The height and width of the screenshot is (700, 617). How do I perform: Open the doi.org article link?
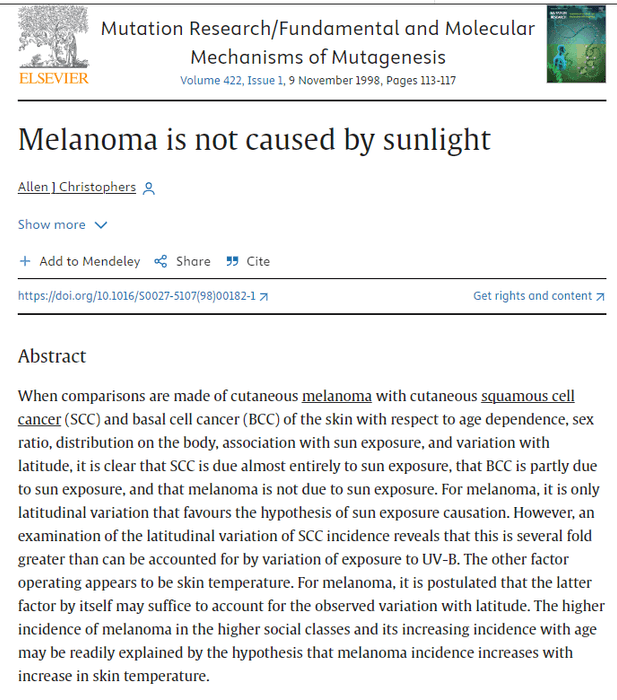coord(136,296)
